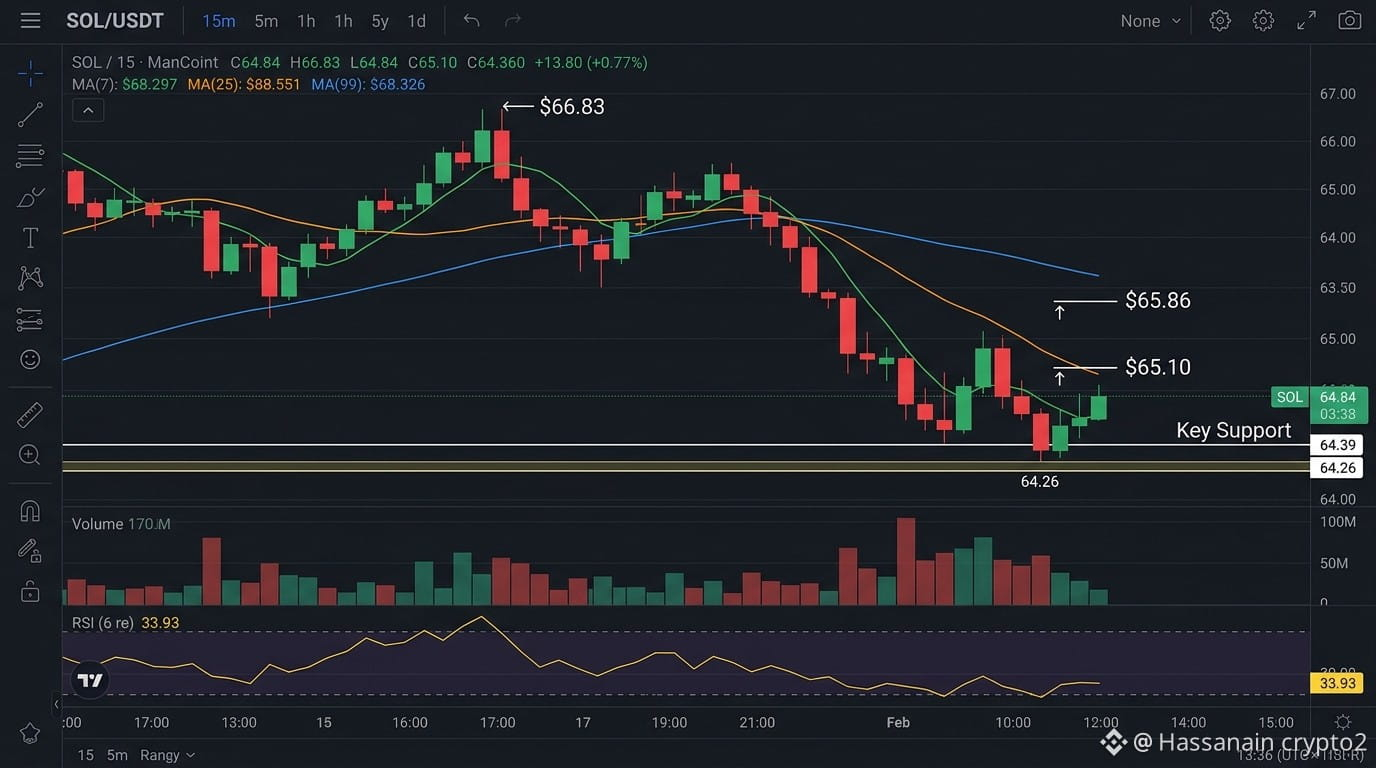Image resolution: width=1376 pixels, height=768 pixels.
Task: Click the 15 button beside Rangy
Action: 86,755
